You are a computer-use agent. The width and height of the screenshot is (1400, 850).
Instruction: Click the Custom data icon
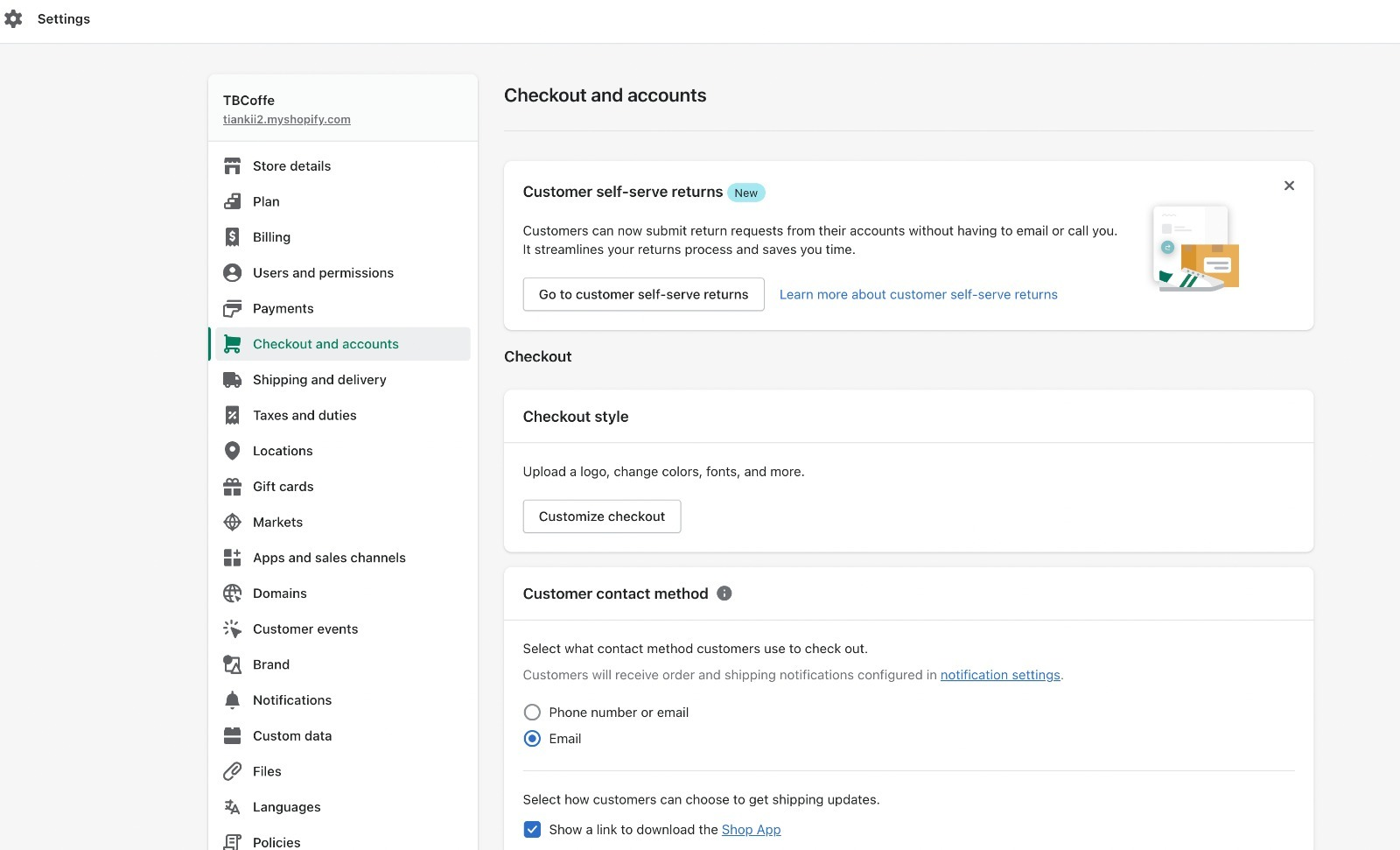(232, 736)
